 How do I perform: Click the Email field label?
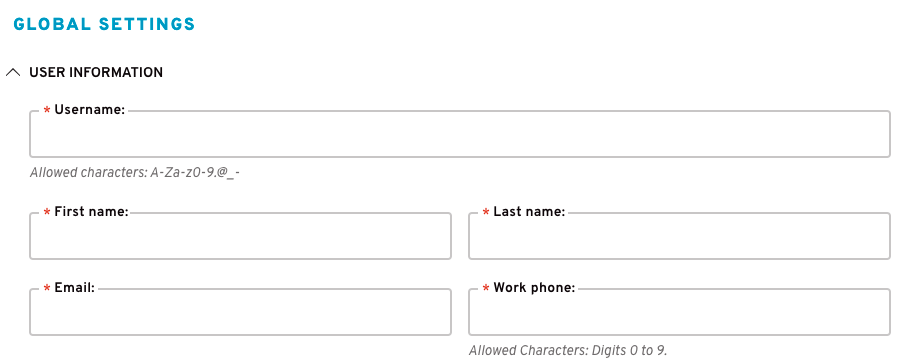[x=74, y=288]
